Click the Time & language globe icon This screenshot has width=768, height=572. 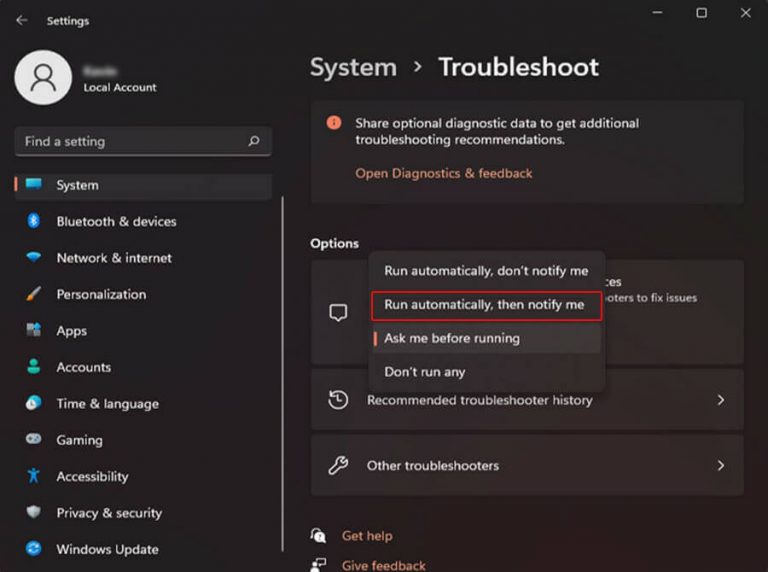coord(34,403)
